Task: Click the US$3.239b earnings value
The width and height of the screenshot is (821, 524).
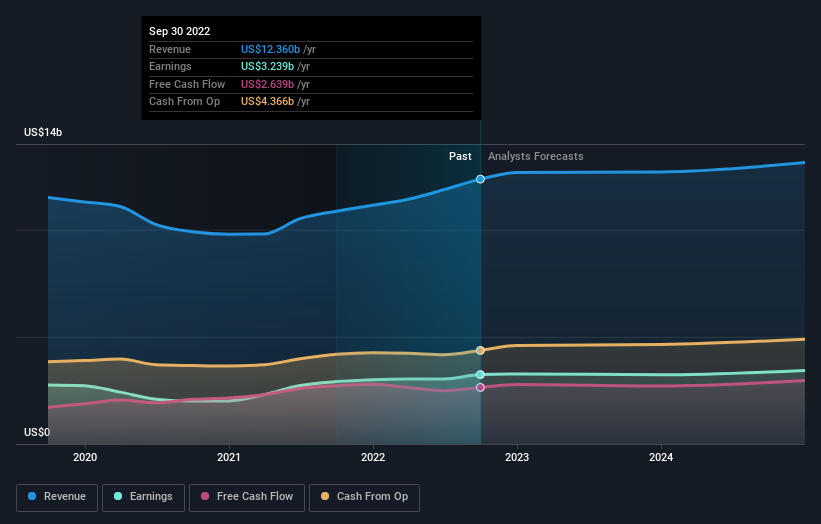Action: 268,66
